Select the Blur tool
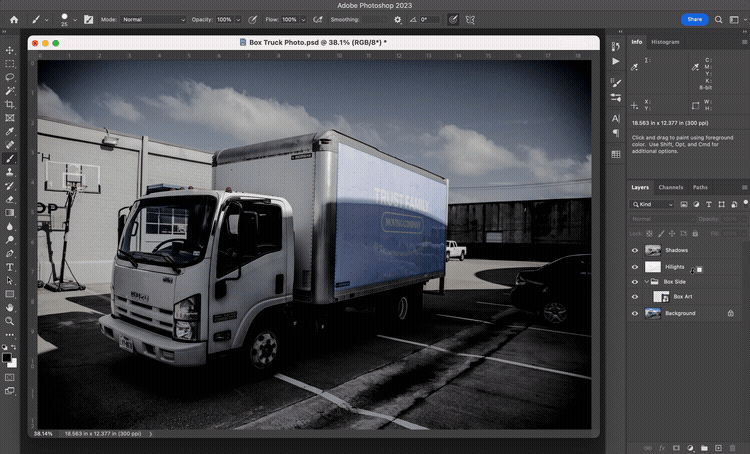 click(x=10, y=226)
